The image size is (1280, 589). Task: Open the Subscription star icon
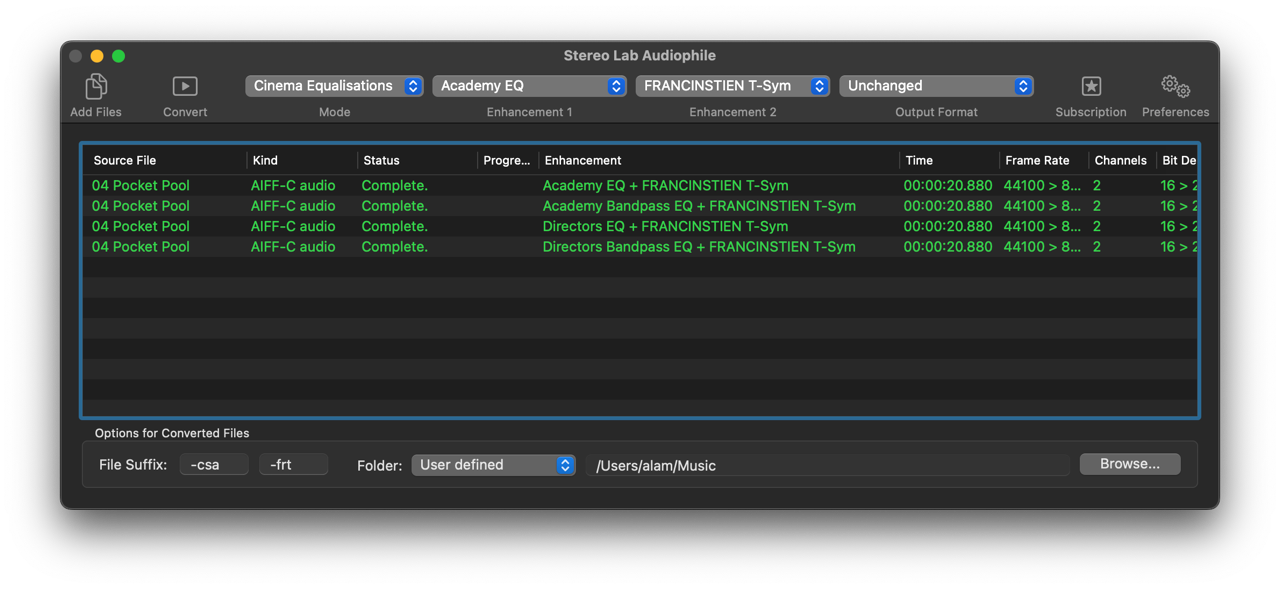tap(1090, 87)
